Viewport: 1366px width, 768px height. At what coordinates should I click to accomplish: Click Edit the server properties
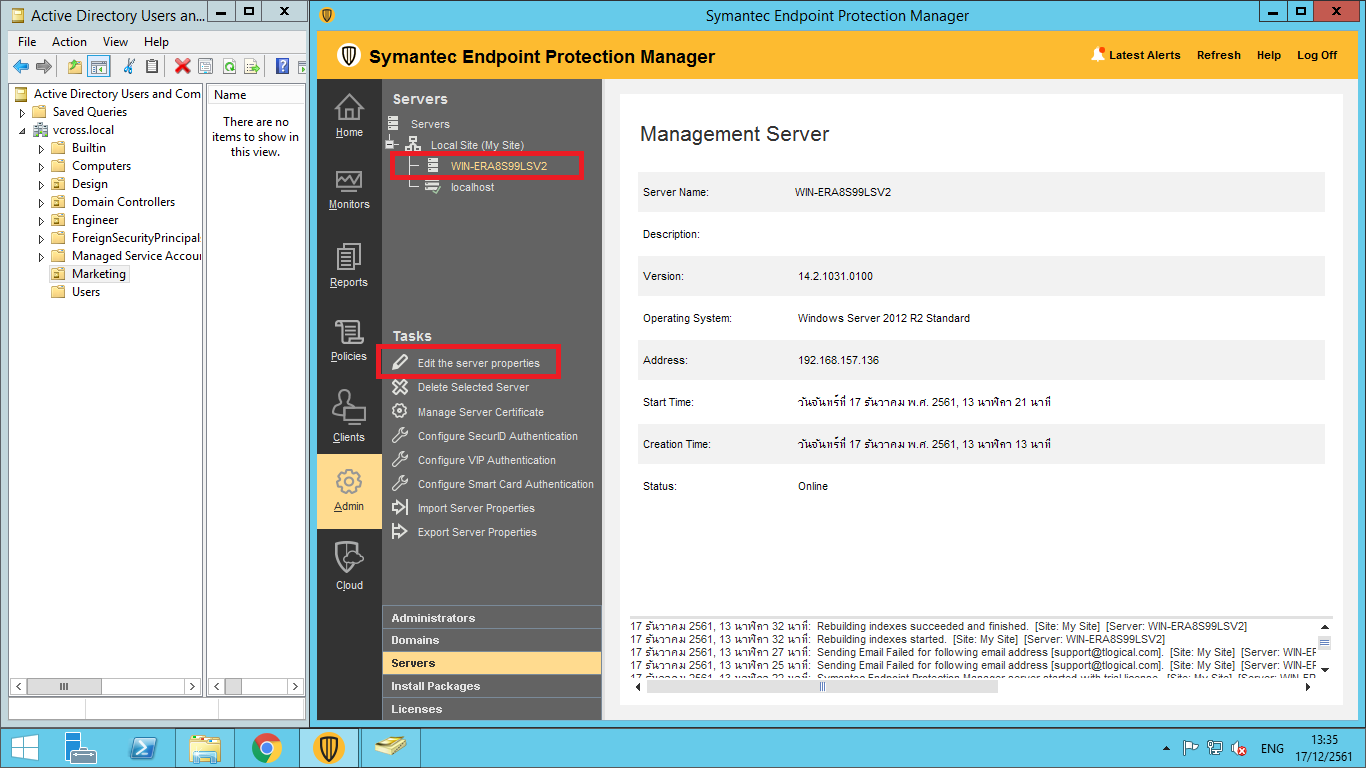coord(478,363)
